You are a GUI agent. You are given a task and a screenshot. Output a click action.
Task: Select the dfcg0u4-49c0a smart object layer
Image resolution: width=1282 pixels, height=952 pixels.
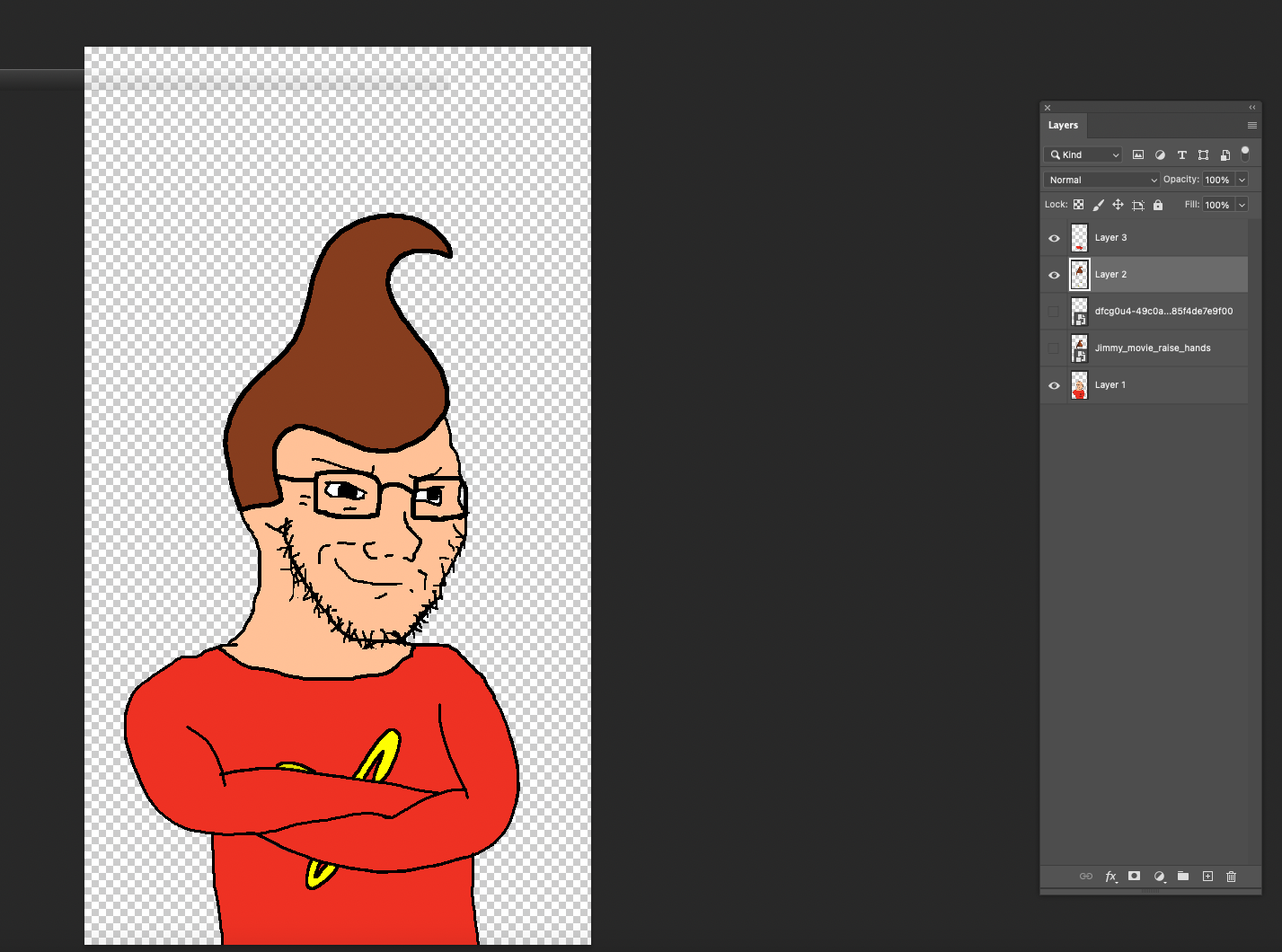tap(1163, 312)
